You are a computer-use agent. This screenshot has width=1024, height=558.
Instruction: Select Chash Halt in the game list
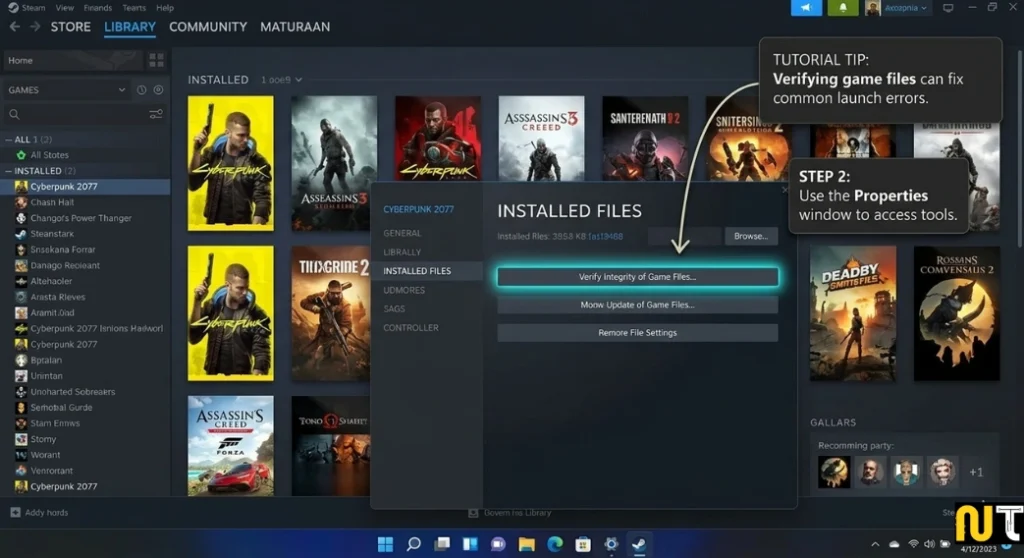coord(52,203)
